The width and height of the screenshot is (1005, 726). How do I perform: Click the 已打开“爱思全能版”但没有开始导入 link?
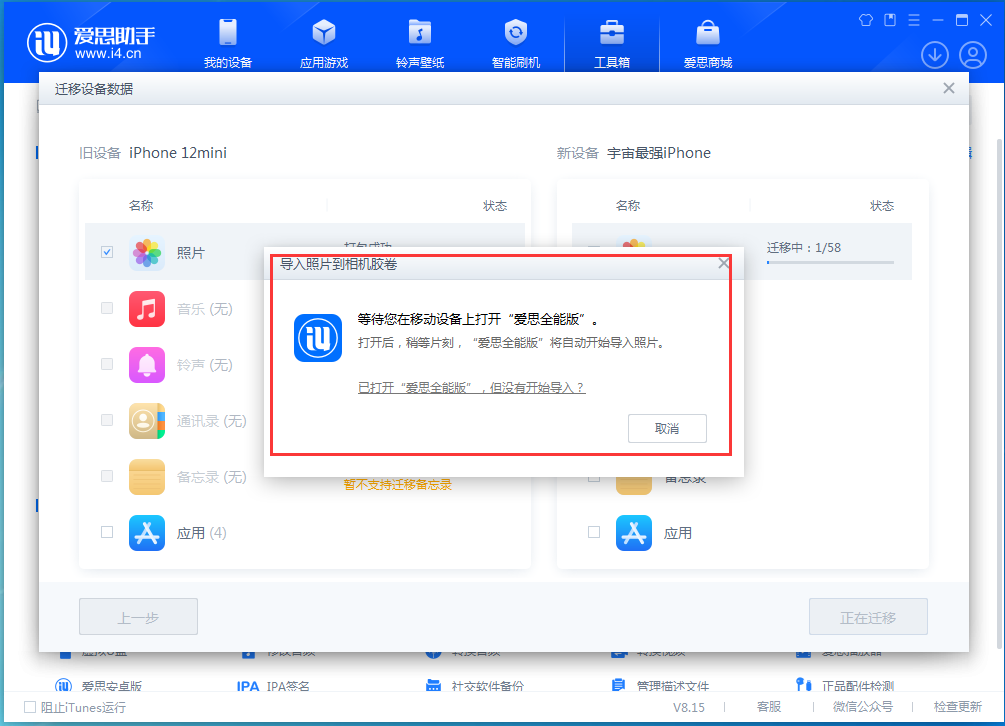click(x=471, y=388)
